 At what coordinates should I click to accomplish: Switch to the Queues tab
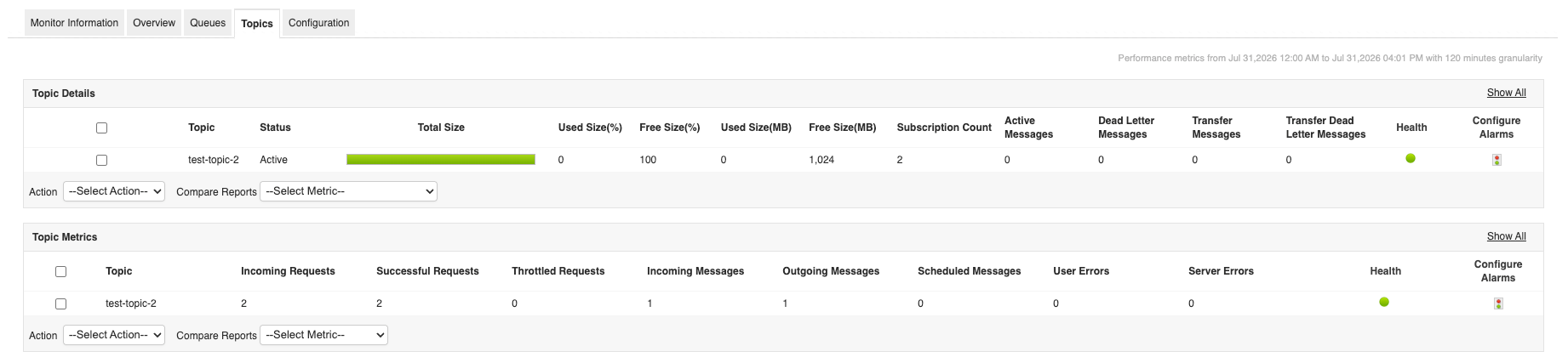208,23
